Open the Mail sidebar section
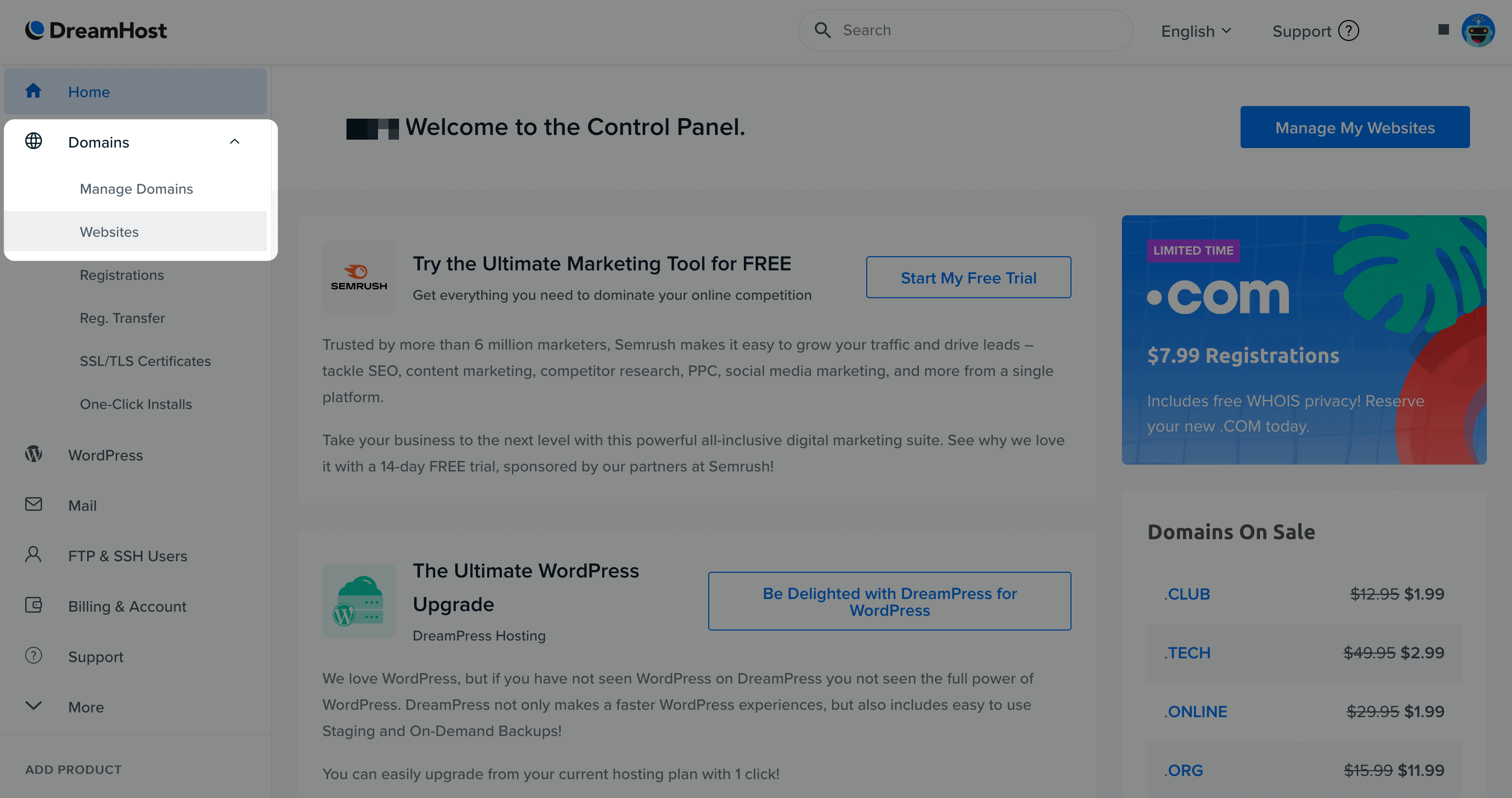 click(82, 505)
